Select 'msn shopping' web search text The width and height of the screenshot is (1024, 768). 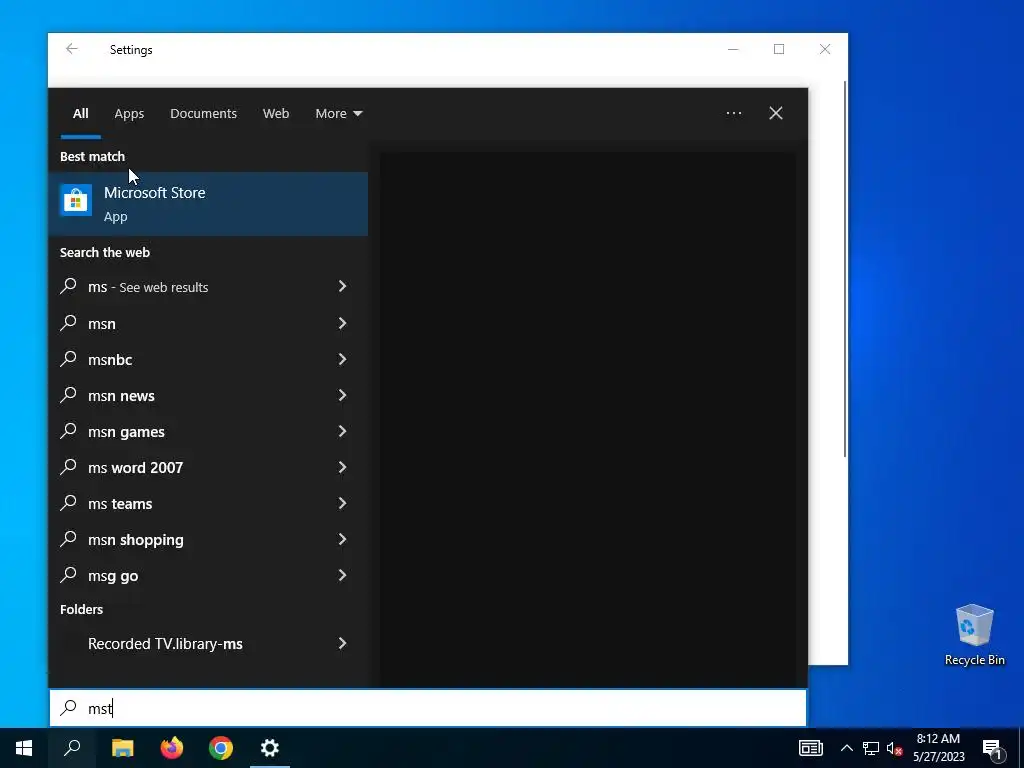[x=136, y=540]
